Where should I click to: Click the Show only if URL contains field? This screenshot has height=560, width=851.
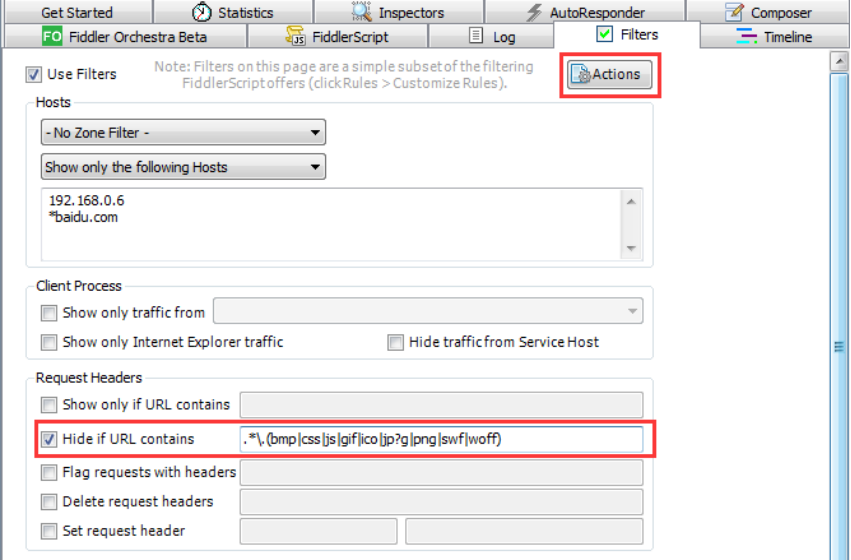pyautogui.click(x=441, y=405)
